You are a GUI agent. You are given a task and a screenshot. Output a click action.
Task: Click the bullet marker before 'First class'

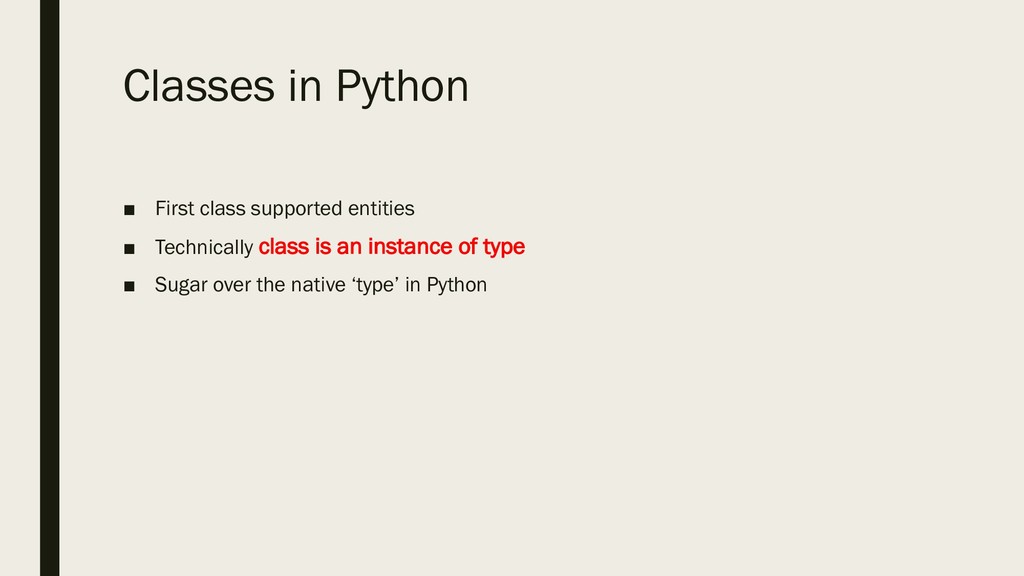[x=129, y=210]
